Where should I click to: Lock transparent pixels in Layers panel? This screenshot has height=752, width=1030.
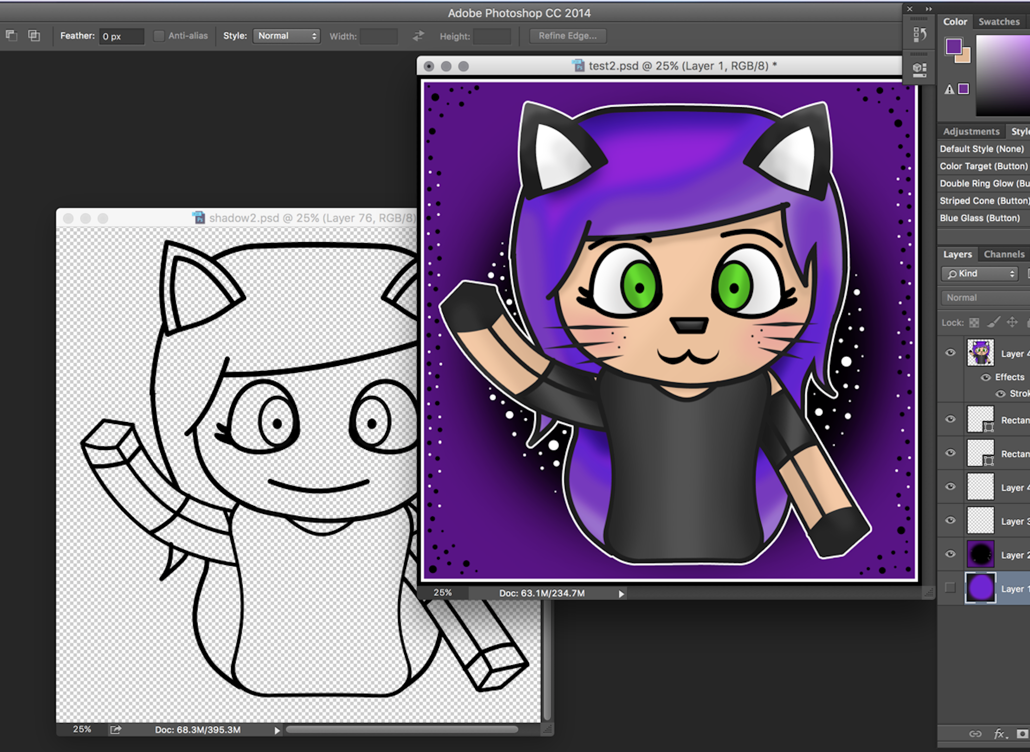(974, 323)
